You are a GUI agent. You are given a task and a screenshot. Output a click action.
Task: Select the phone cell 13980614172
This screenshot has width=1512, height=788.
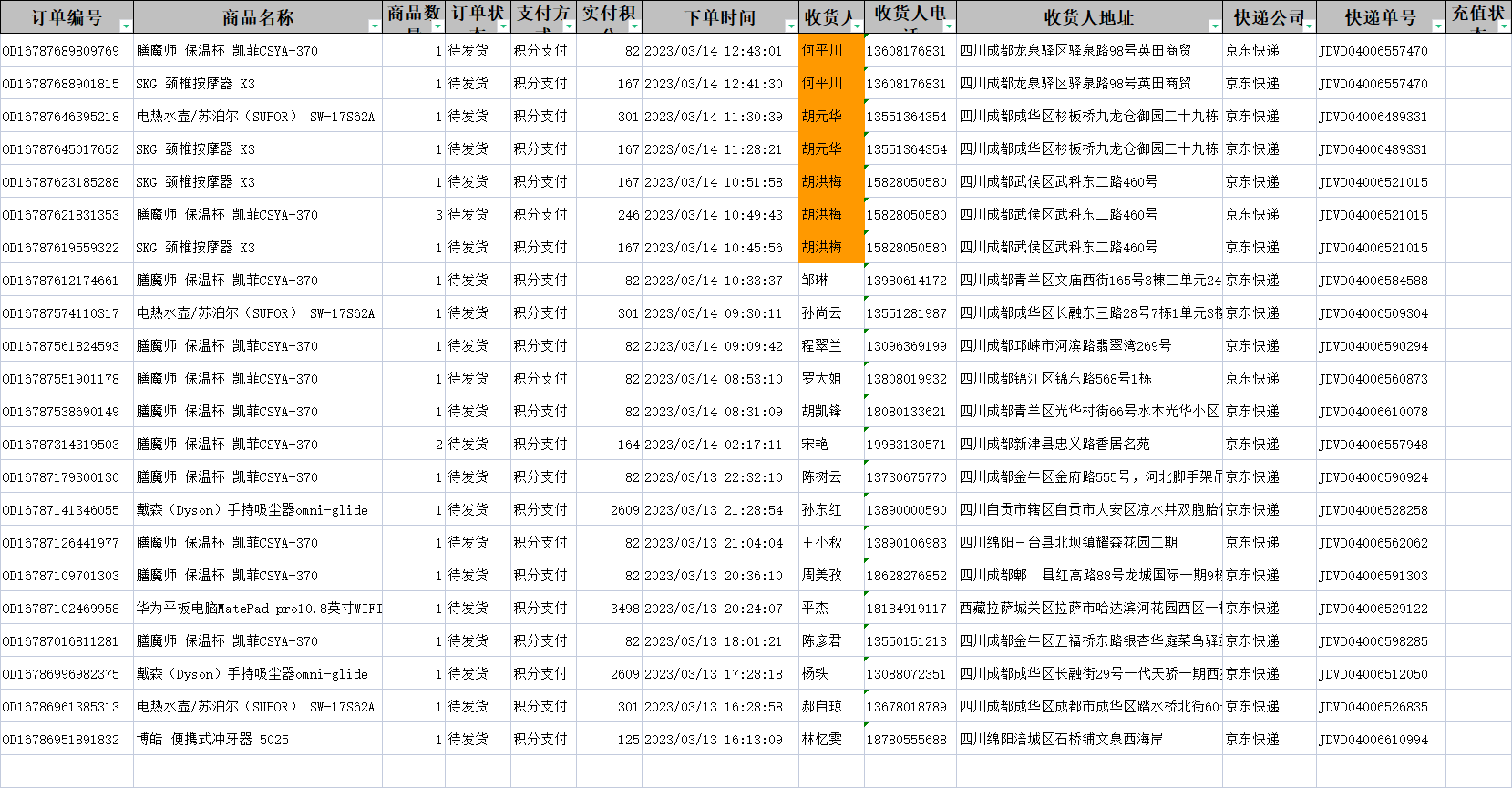coord(910,281)
